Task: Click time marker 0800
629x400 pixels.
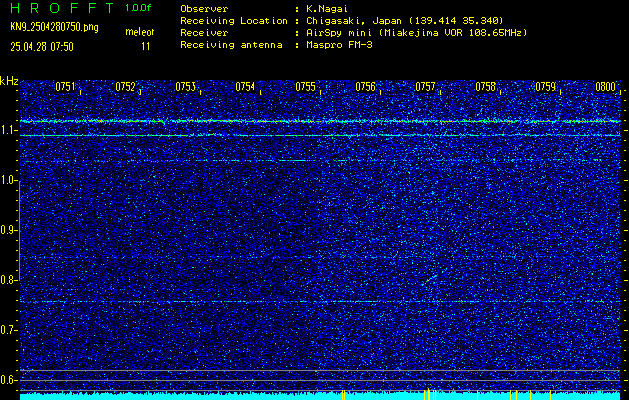Action: pyautogui.click(x=605, y=87)
